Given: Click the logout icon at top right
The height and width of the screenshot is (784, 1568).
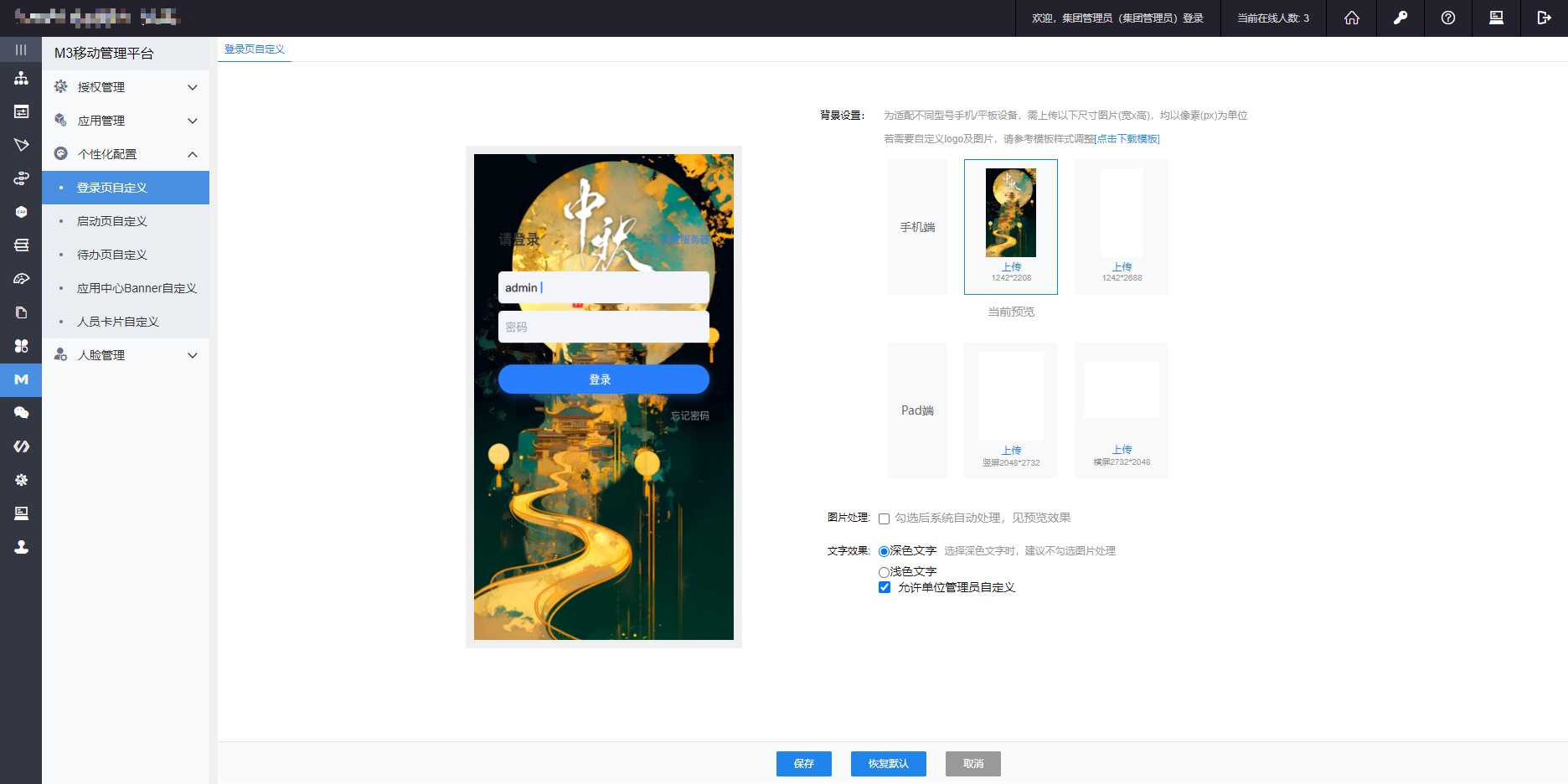Looking at the screenshot, I should [1544, 18].
